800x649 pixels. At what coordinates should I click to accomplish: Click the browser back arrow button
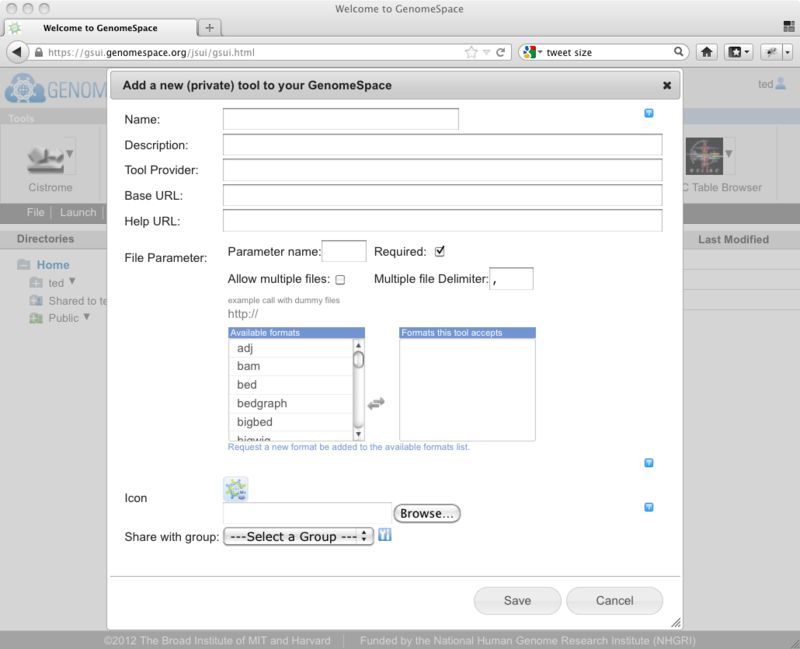pyautogui.click(x=17, y=52)
